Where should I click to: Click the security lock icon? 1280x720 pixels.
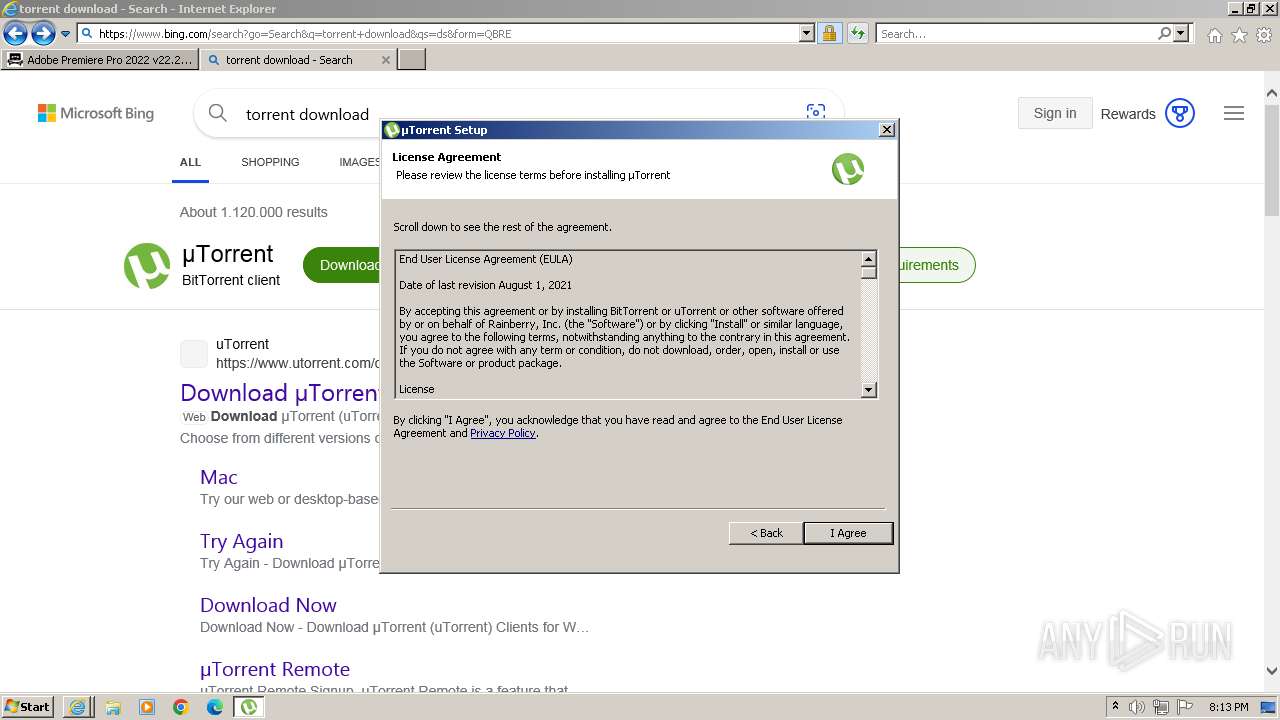pos(829,34)
